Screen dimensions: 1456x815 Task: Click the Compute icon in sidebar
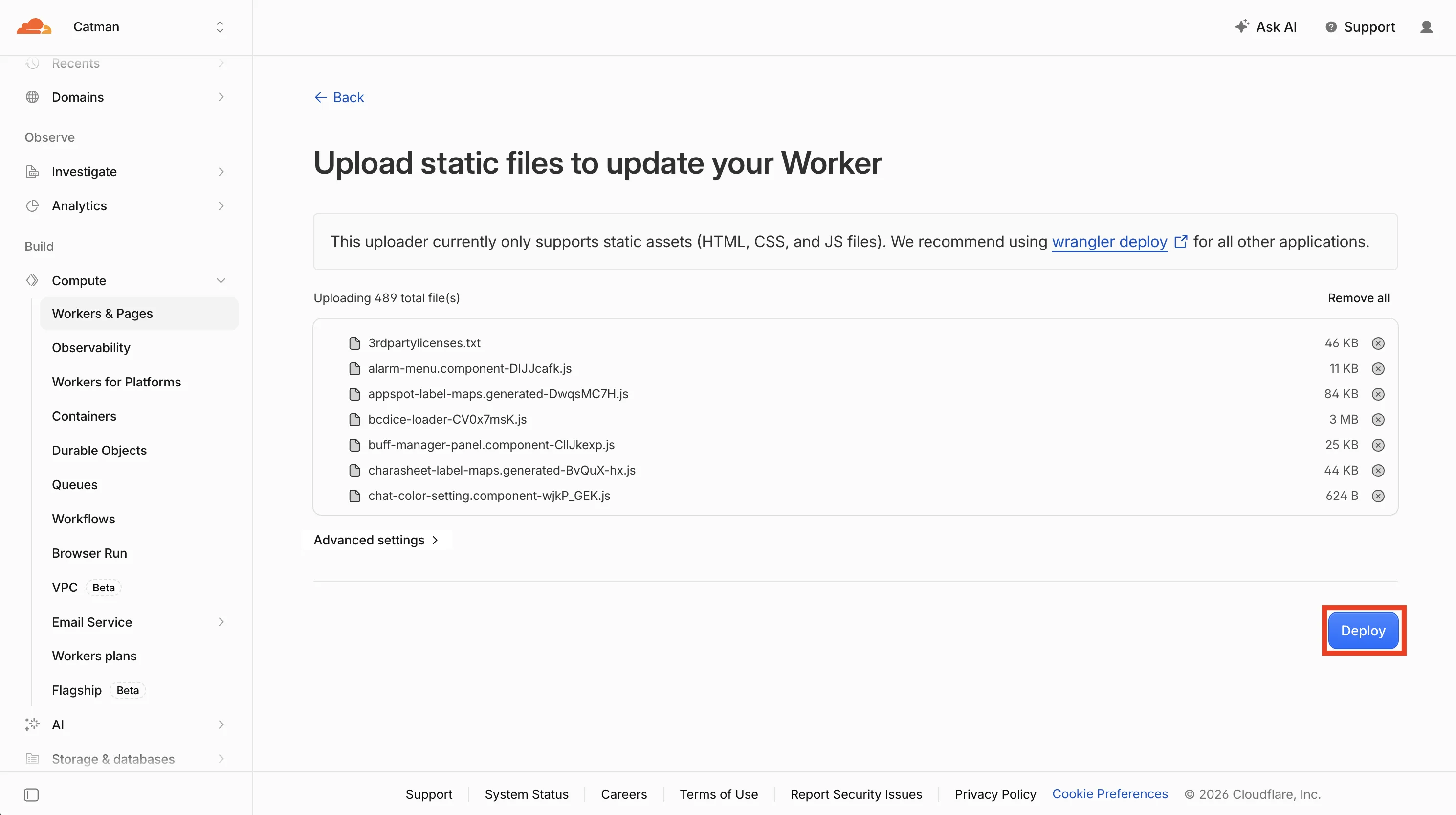click(32, 280)
